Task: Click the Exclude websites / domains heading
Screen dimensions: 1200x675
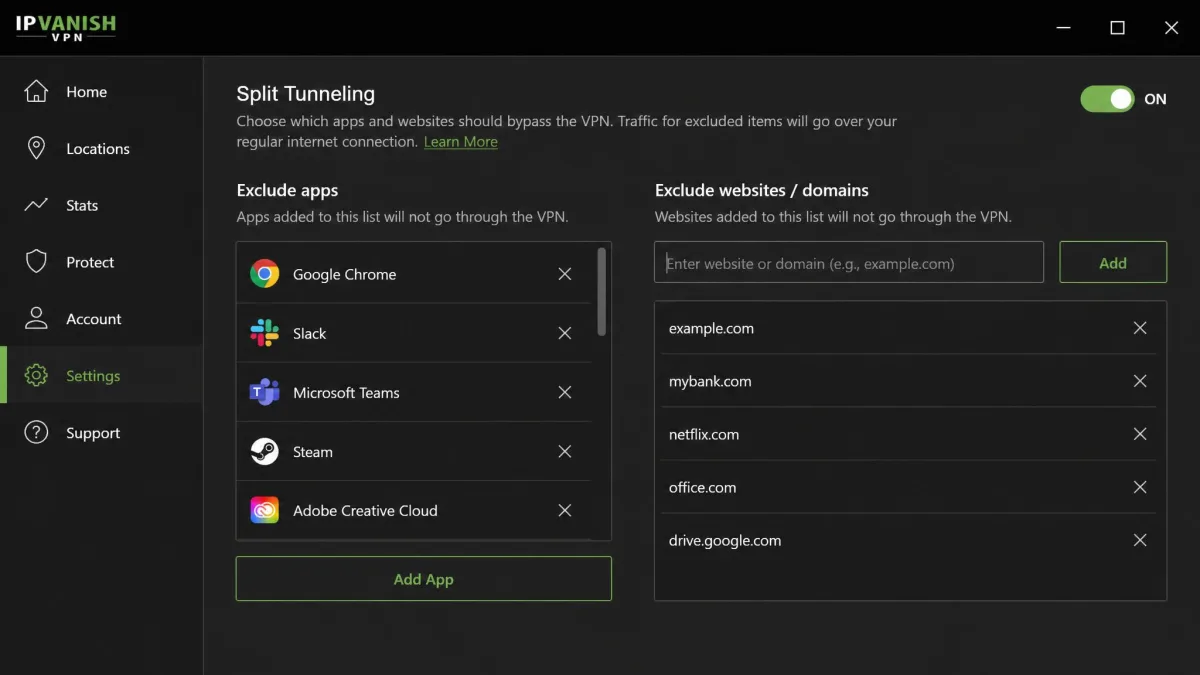Action: 761,190
